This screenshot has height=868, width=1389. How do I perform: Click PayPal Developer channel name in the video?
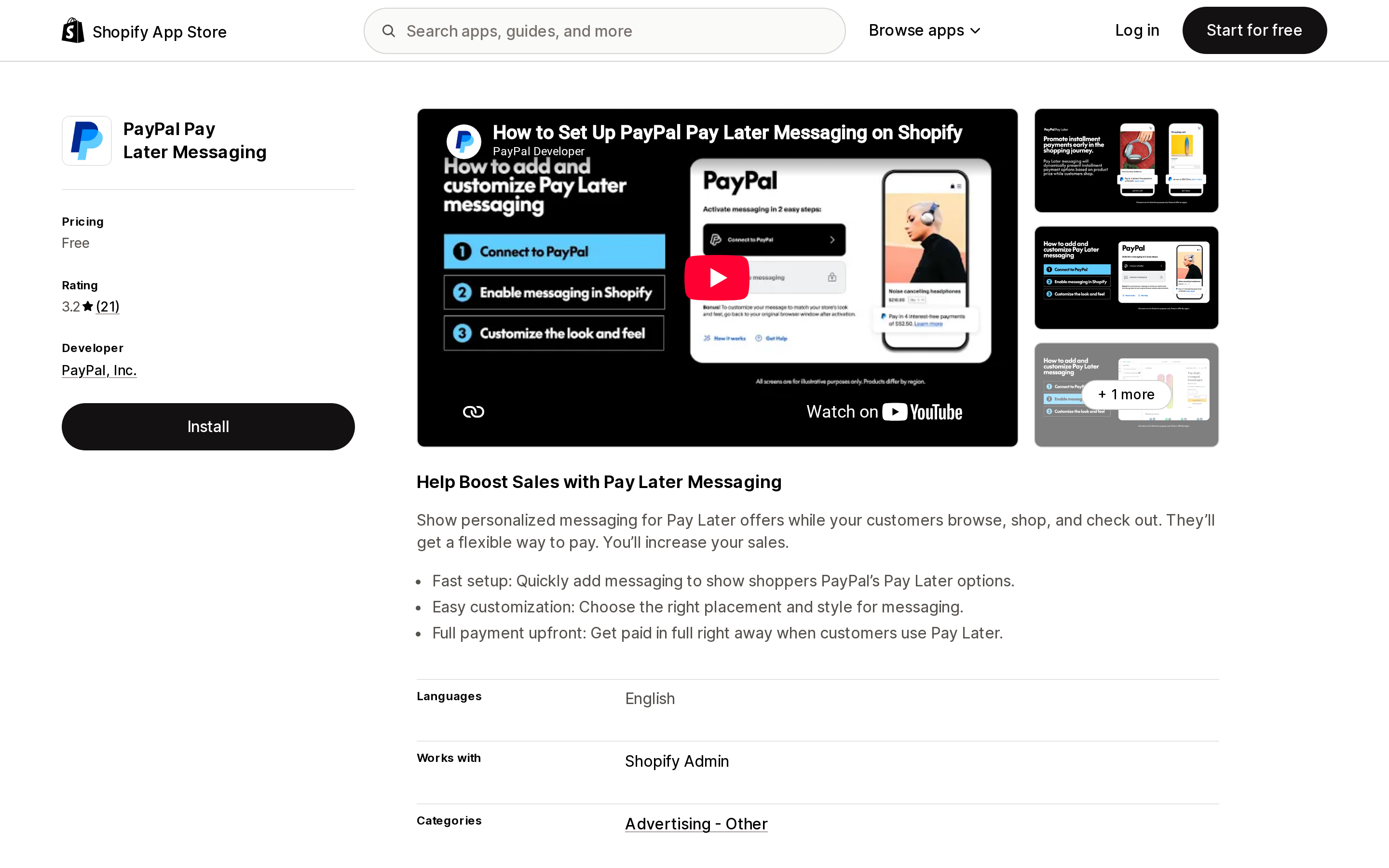(x=538, y=151)
